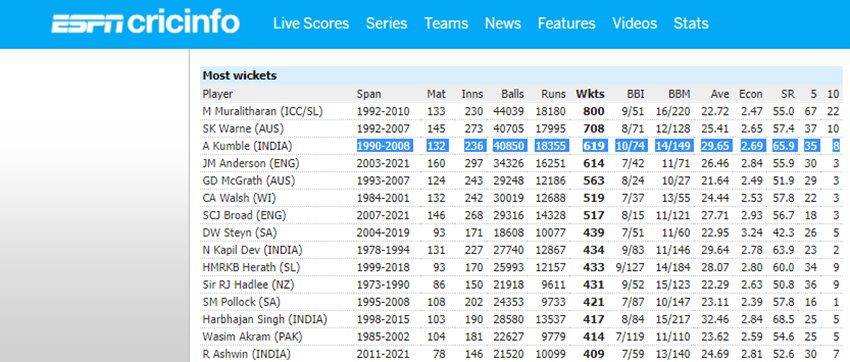Open Sir RJ Hadlee (NZ) player link
Viewport: 850px width, 362px height.
tap(247, 285)
